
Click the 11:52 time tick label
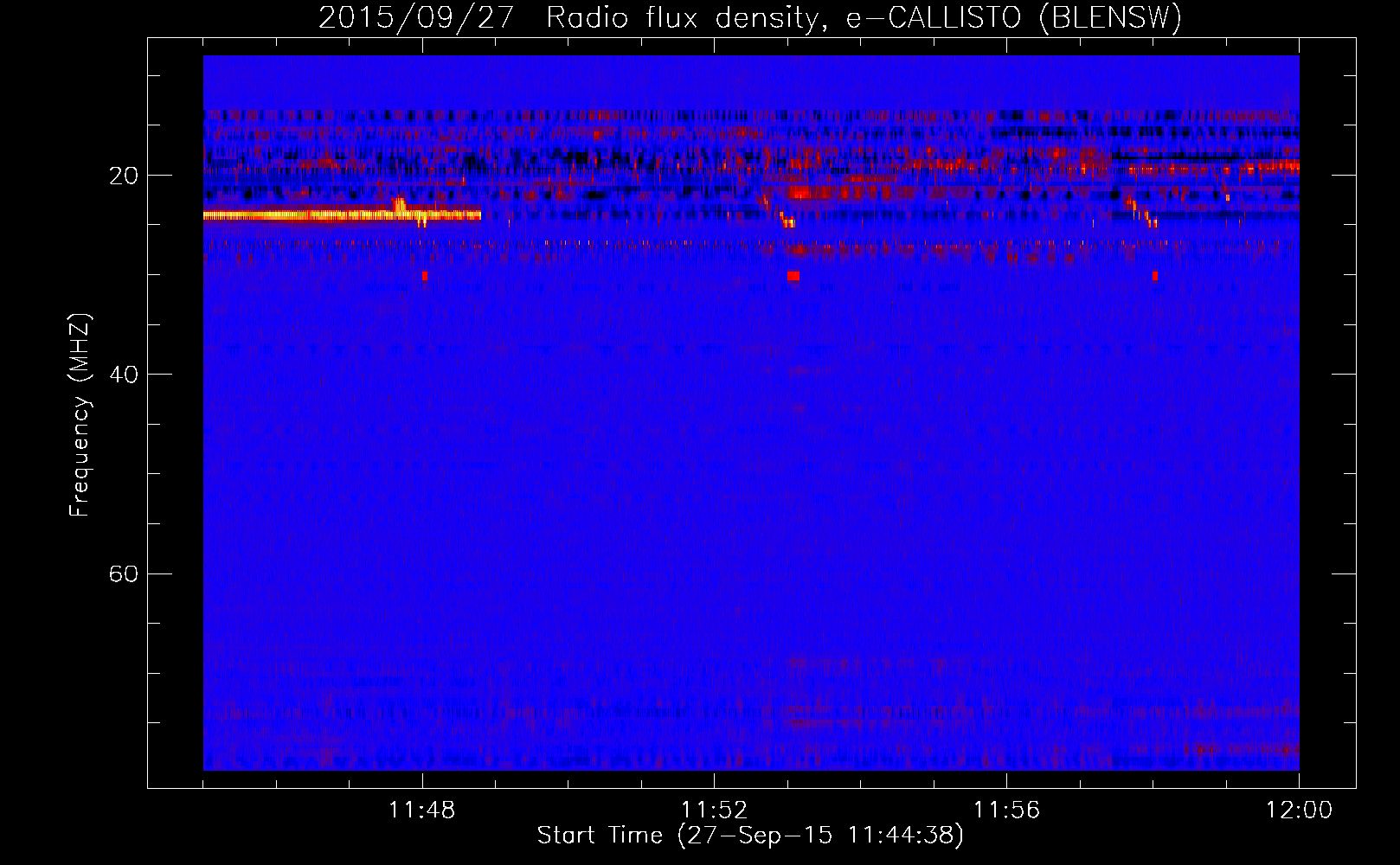(714, 811)
